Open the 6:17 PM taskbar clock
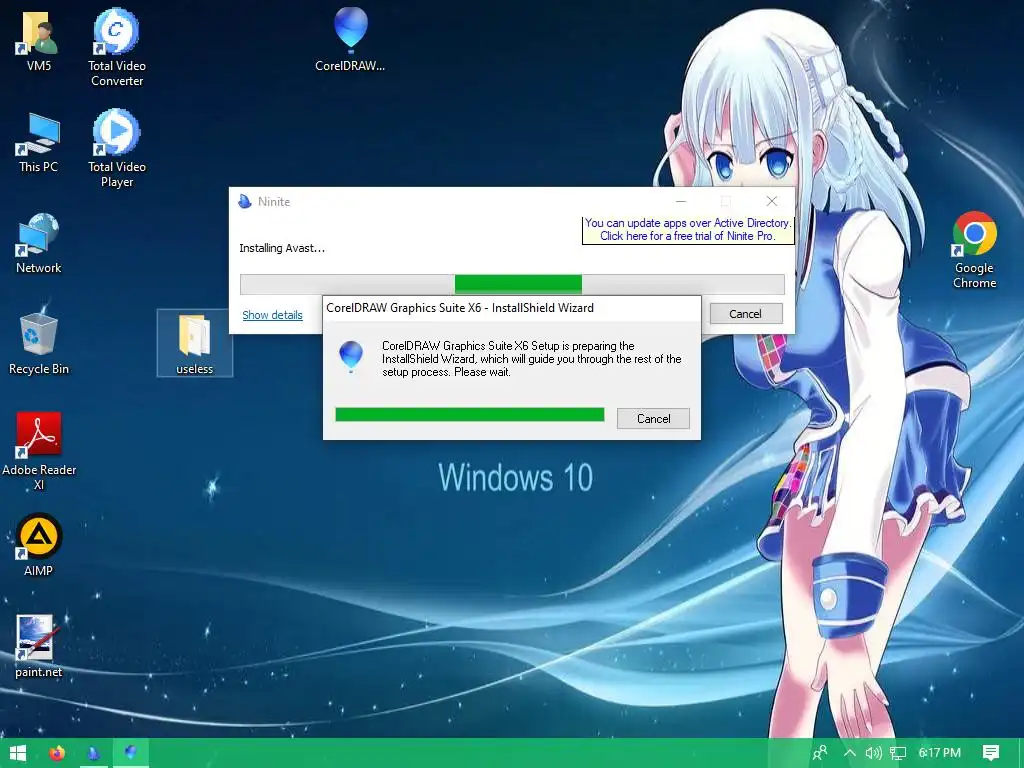This screenshot has width=1024, height=768. [940, 753]
